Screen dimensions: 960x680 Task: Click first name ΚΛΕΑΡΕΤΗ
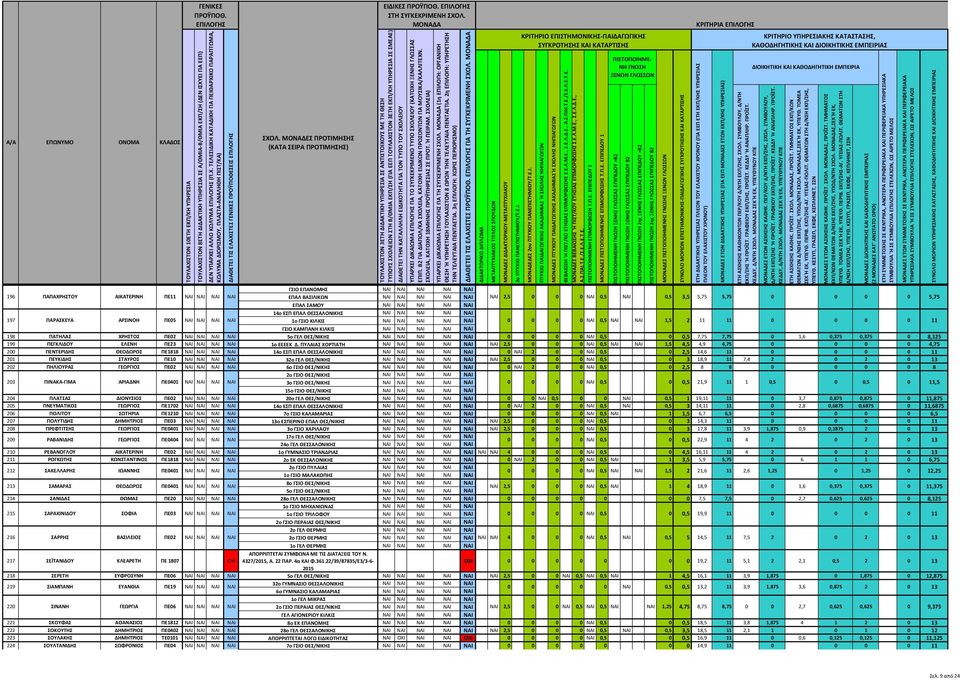(x=129, y=561)
